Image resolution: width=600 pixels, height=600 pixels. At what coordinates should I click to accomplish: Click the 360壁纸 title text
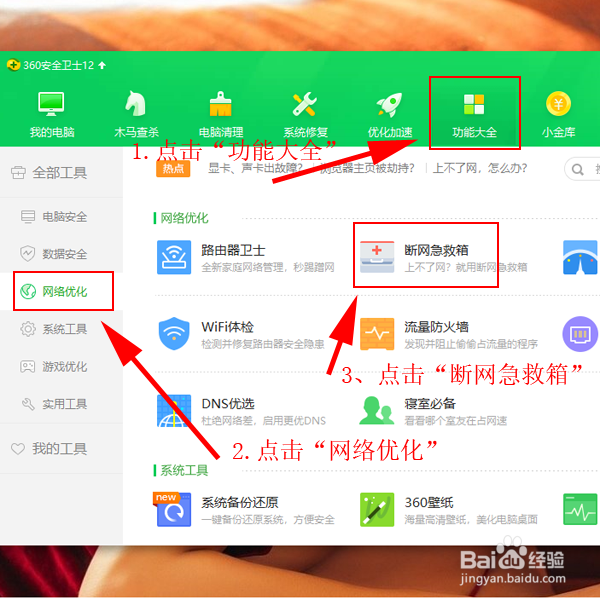click(429, 502)
